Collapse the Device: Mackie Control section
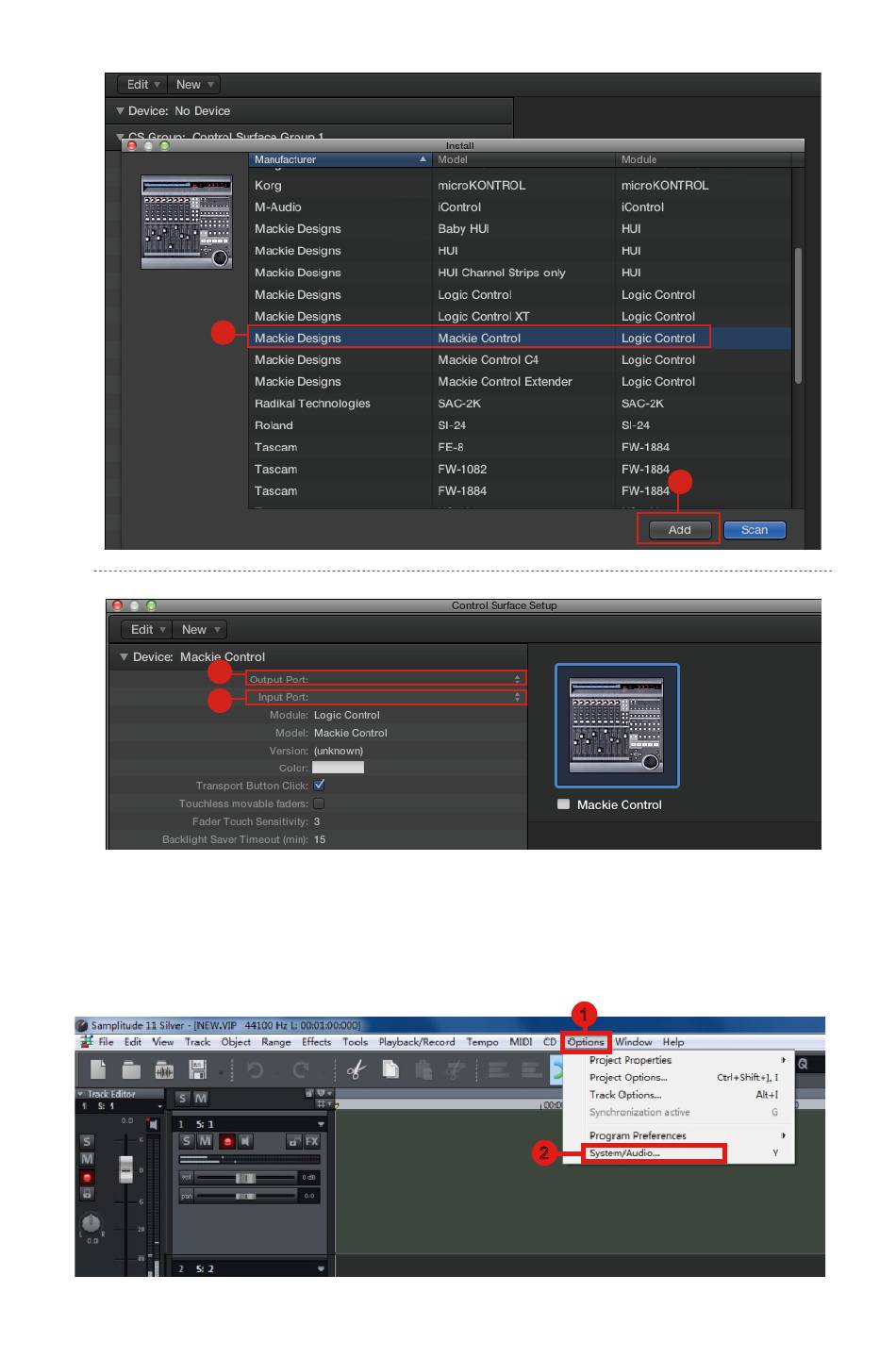This screenshot has width=896, height=1358. (x=123, y=656)
